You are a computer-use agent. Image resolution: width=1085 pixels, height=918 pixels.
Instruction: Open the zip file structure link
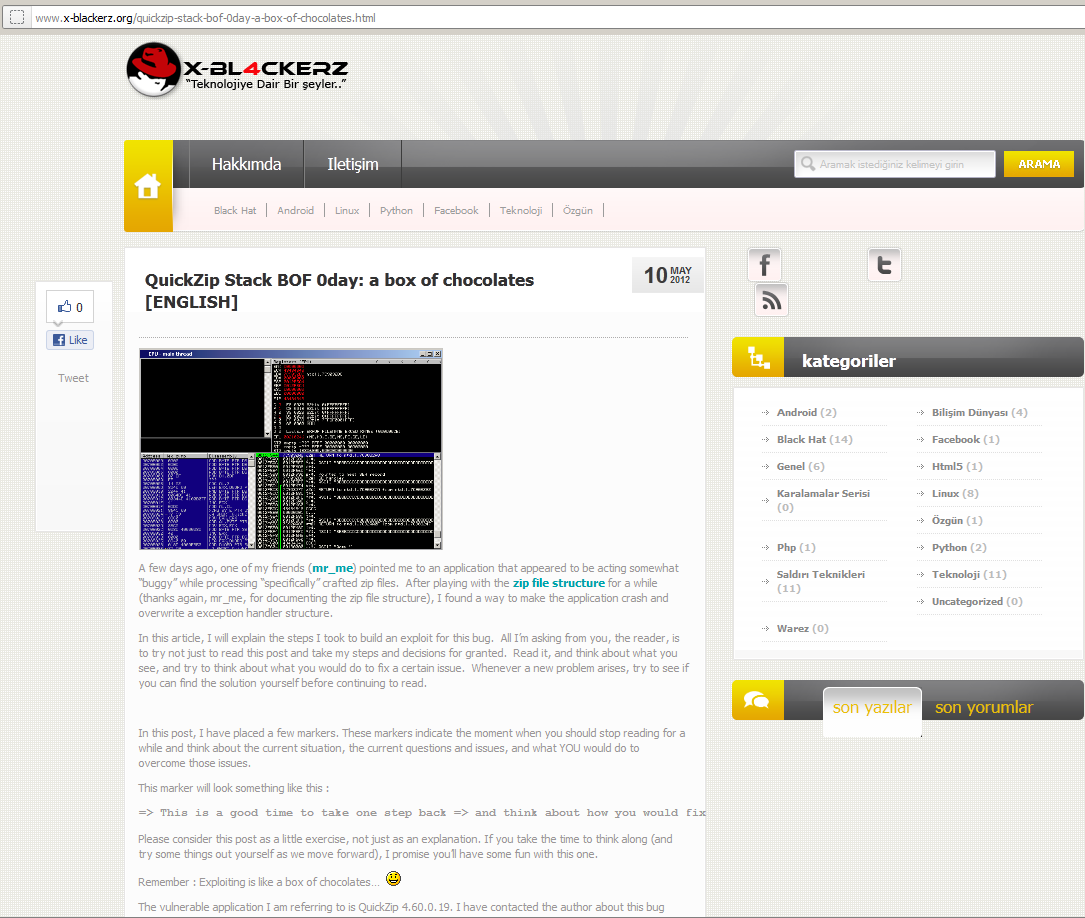(x=558, y=583)
